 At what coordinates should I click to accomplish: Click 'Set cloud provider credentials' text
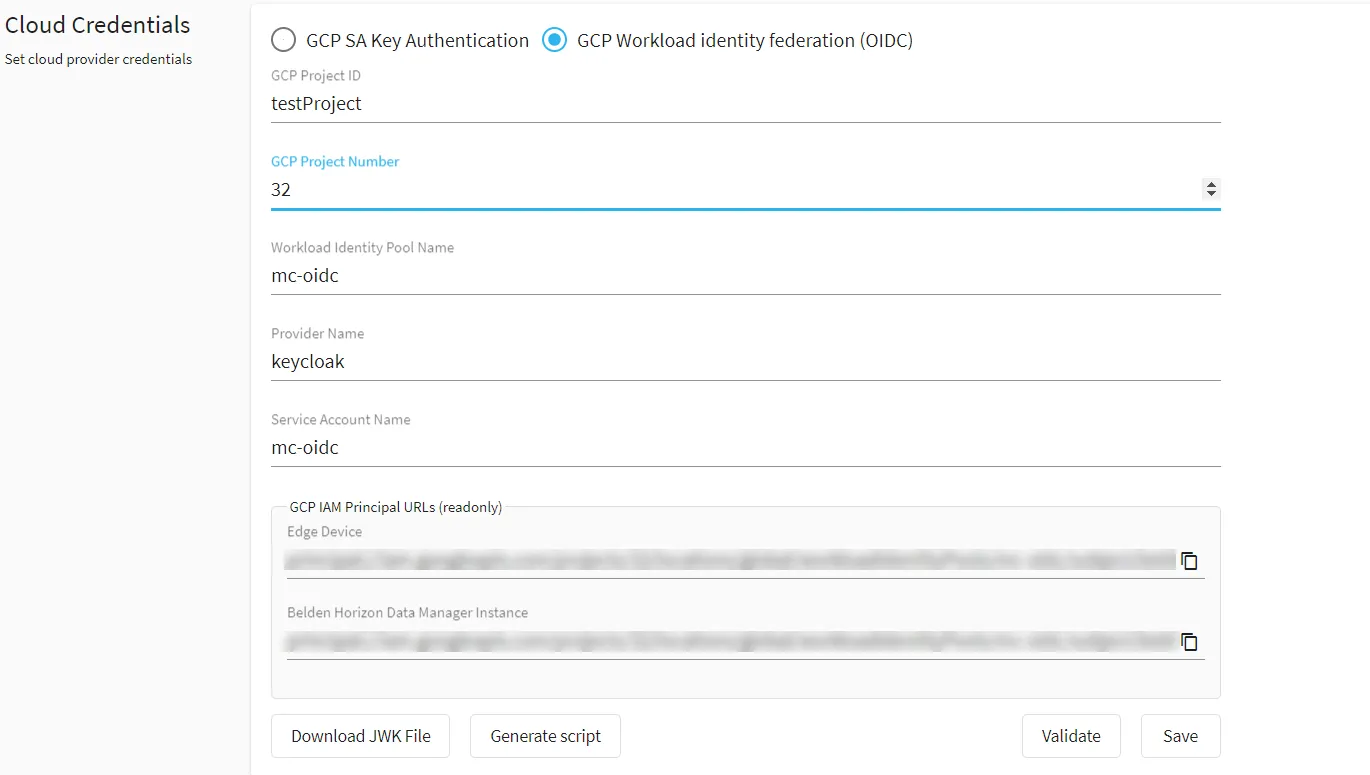[98, 59]
